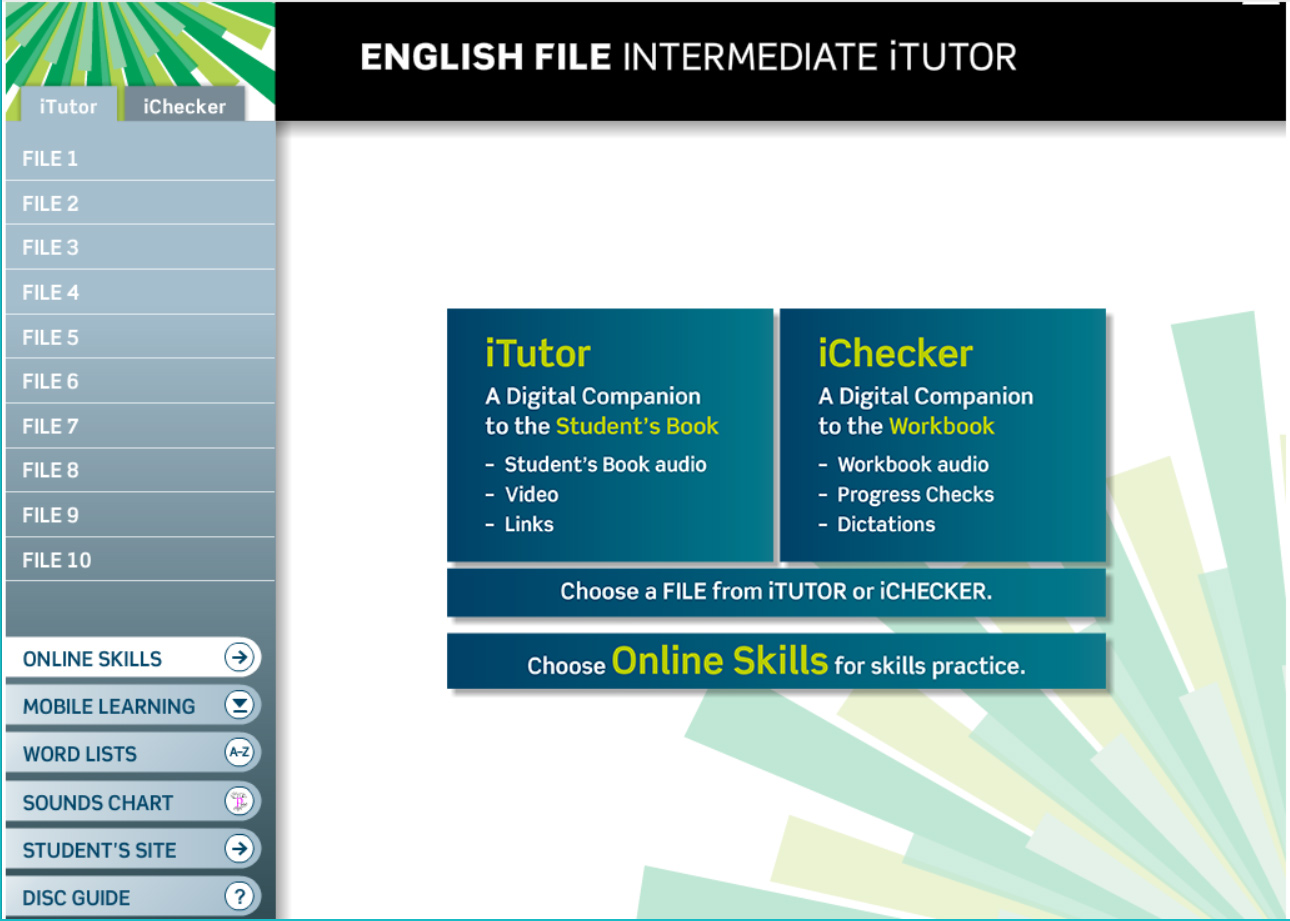Go to FILE 8
The height and width of the screenshot is (921, 1290).
(x=140, y=470)
